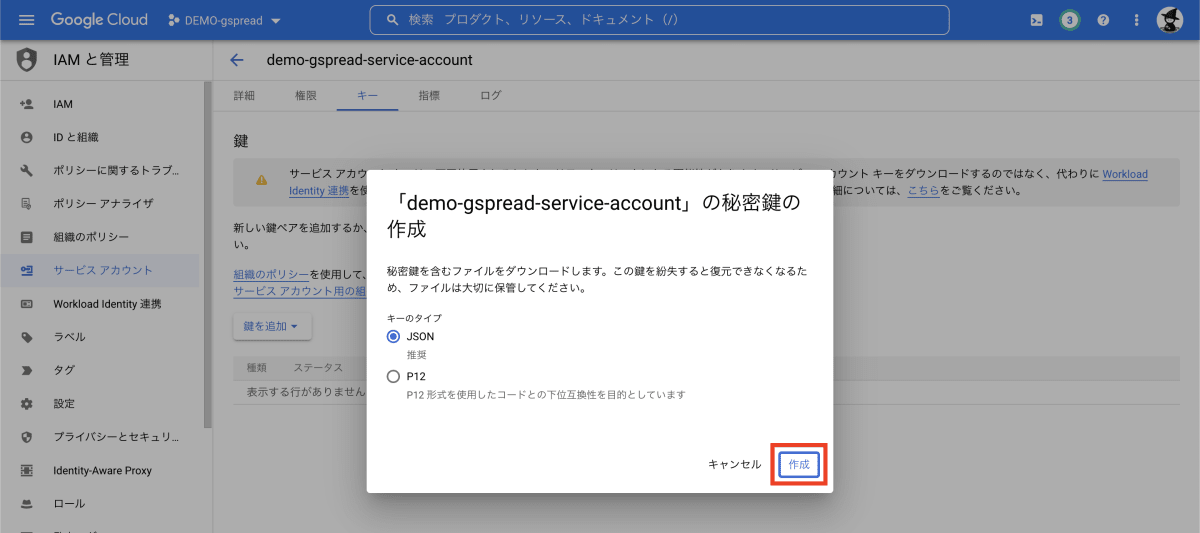Click the wrench icon for policy troubleshooting

(27, 170)
